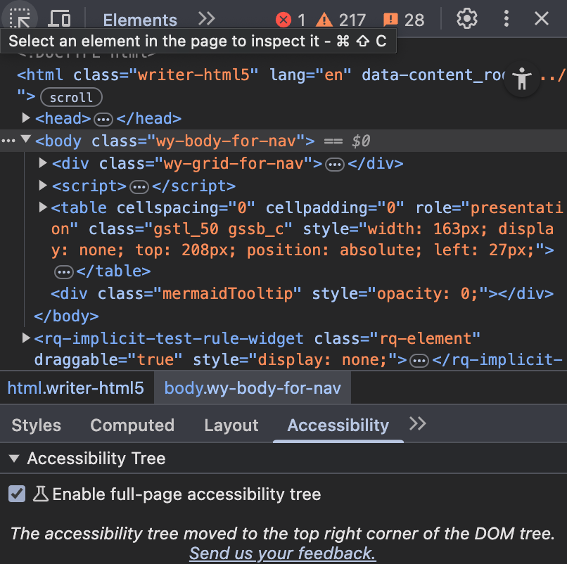Click the rq-element class value
The image size is (568, 564).
(425, 339)
